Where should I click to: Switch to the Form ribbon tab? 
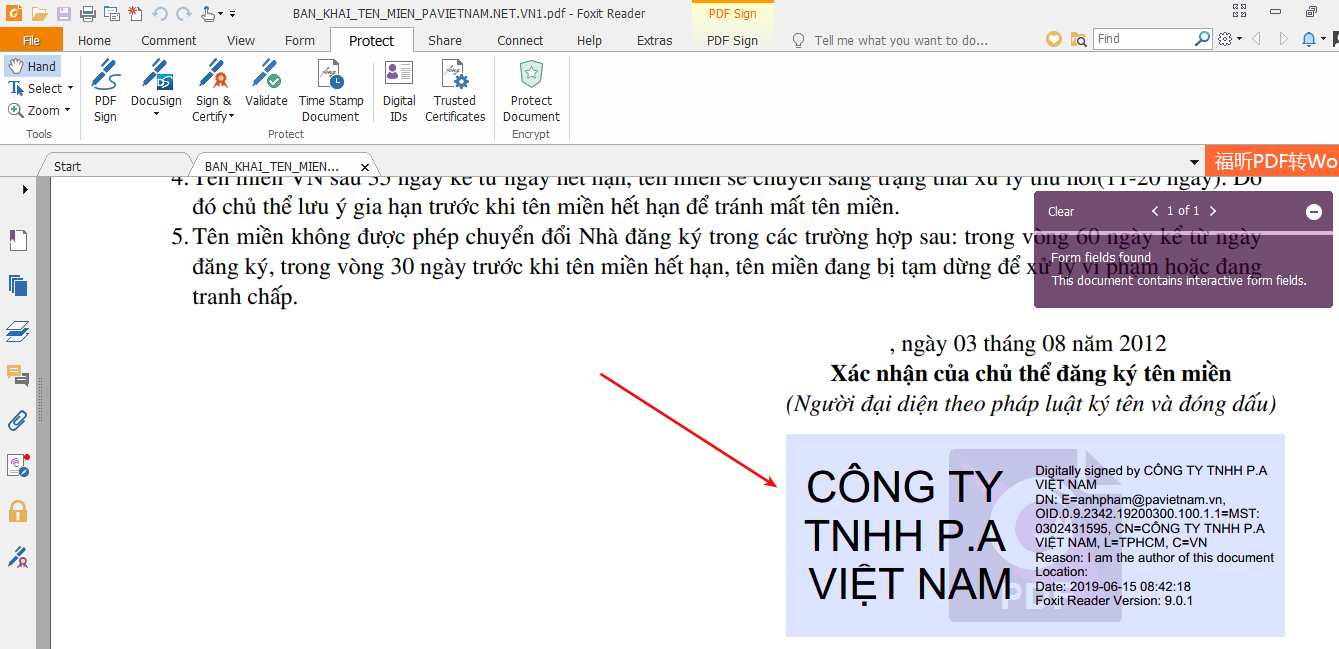(300, 40)
